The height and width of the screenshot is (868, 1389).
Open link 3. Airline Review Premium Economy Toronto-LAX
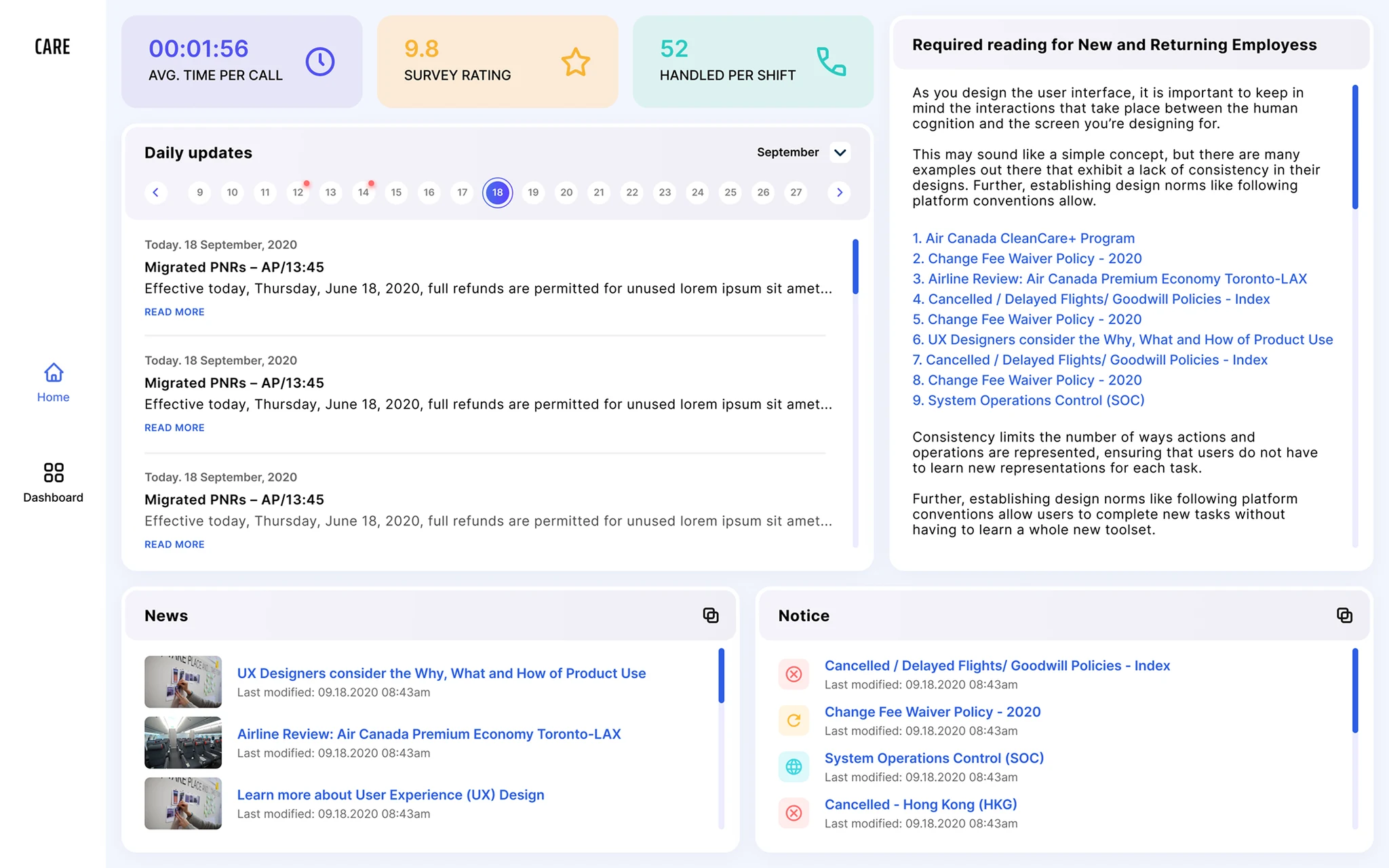pos(1110,279)
